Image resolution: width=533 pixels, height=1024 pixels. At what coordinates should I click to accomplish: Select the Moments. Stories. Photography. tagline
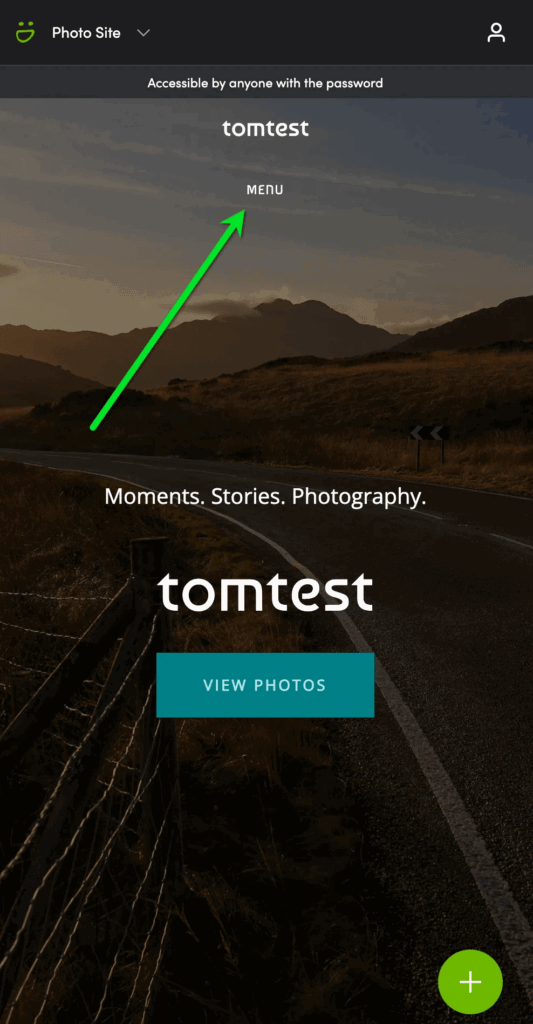(265, 497)
